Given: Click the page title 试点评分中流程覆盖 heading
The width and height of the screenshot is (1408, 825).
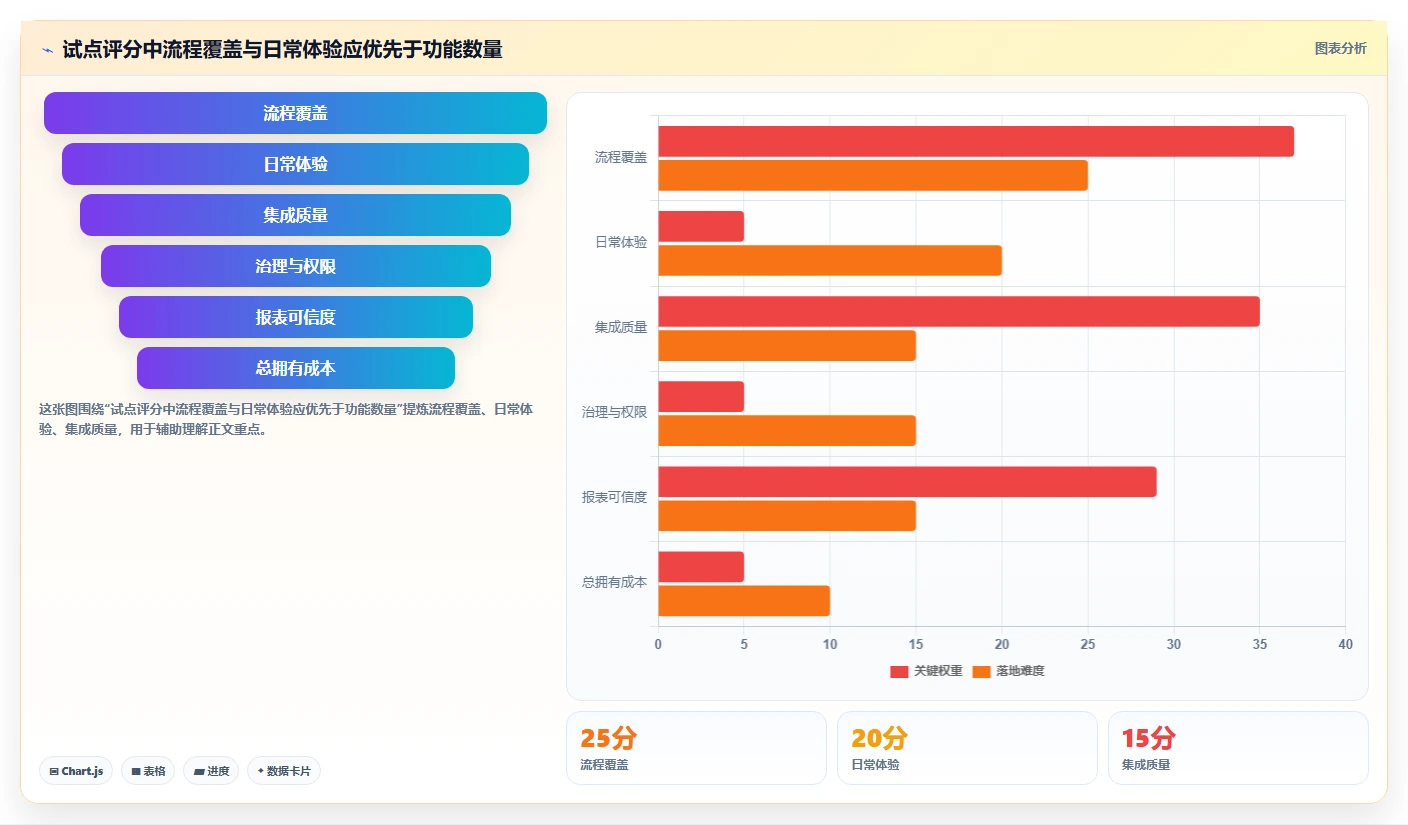Looking at the screenshot, I should 282,49.
